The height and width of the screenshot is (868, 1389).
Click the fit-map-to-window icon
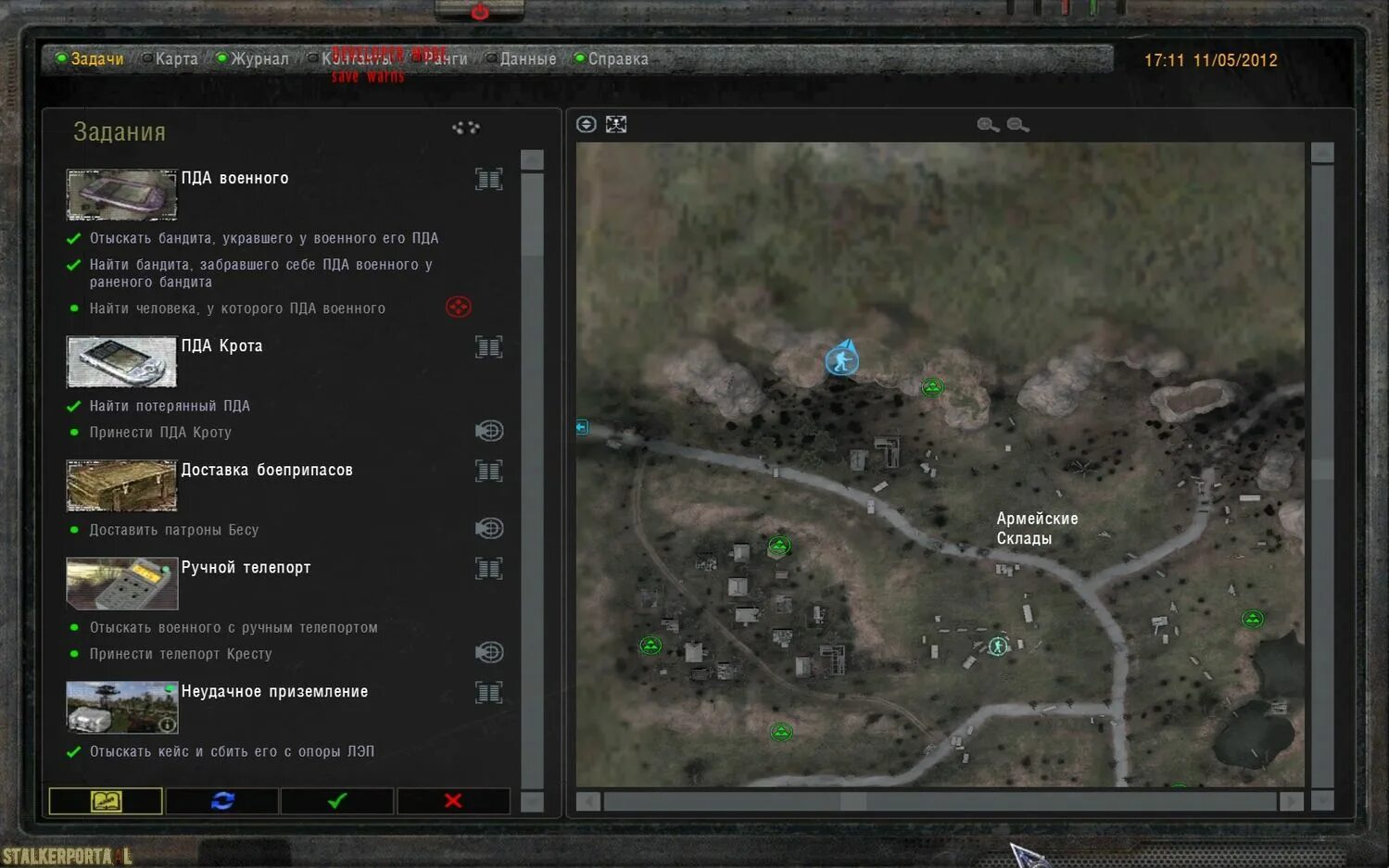coord(616,124)
